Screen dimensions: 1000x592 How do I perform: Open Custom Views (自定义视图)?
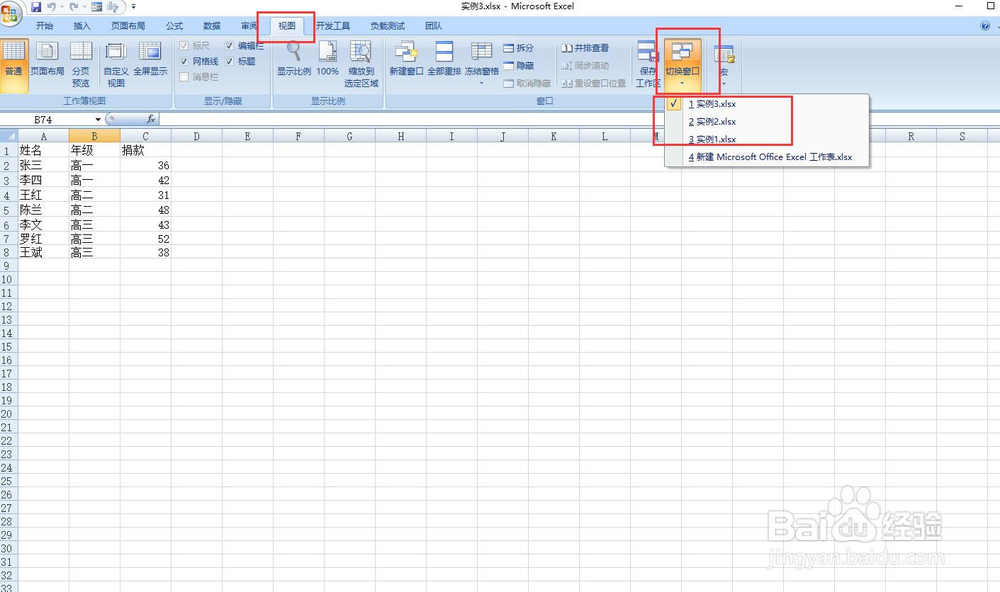coord(116,64)
